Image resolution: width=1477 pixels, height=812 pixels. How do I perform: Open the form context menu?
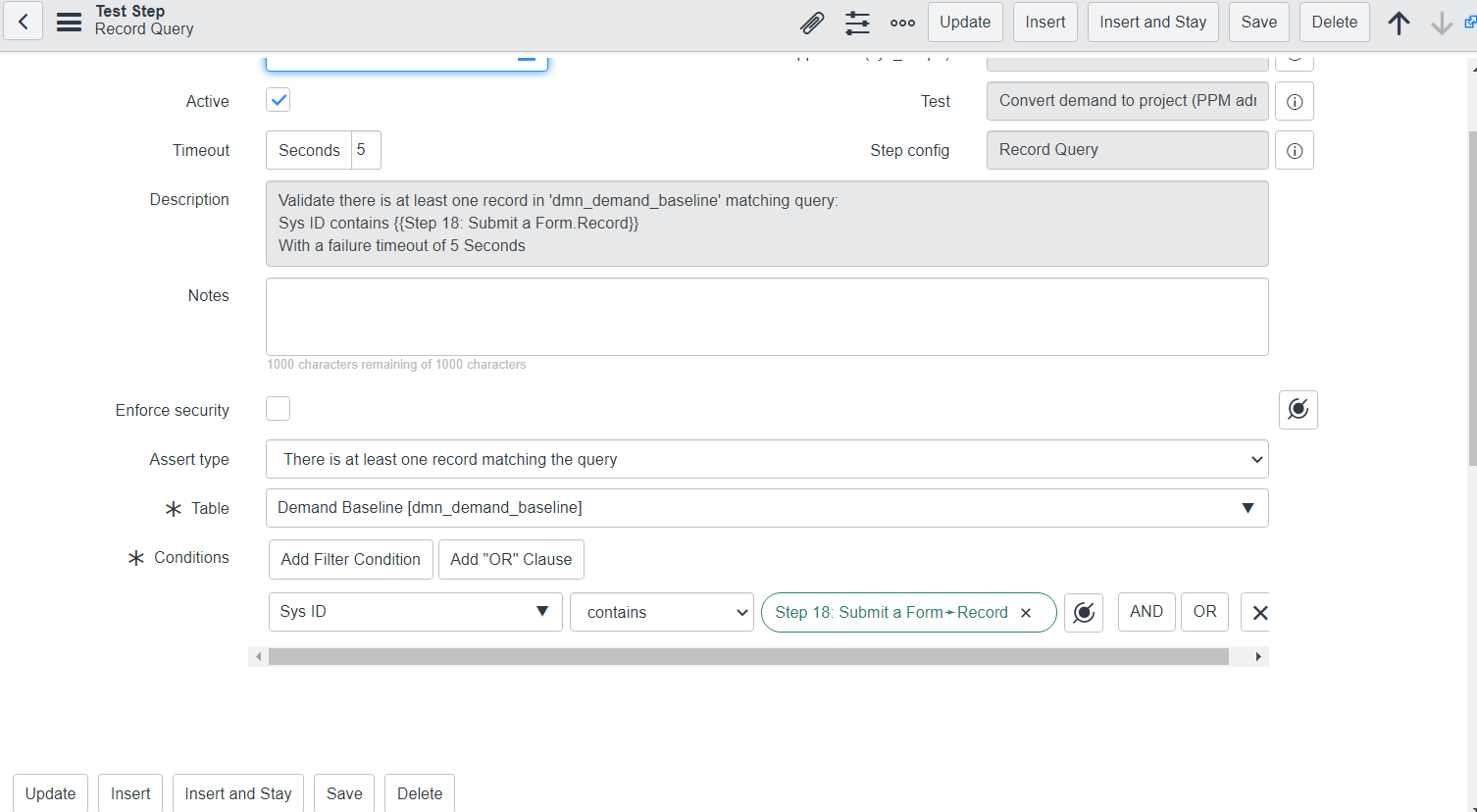pos(68,22)
